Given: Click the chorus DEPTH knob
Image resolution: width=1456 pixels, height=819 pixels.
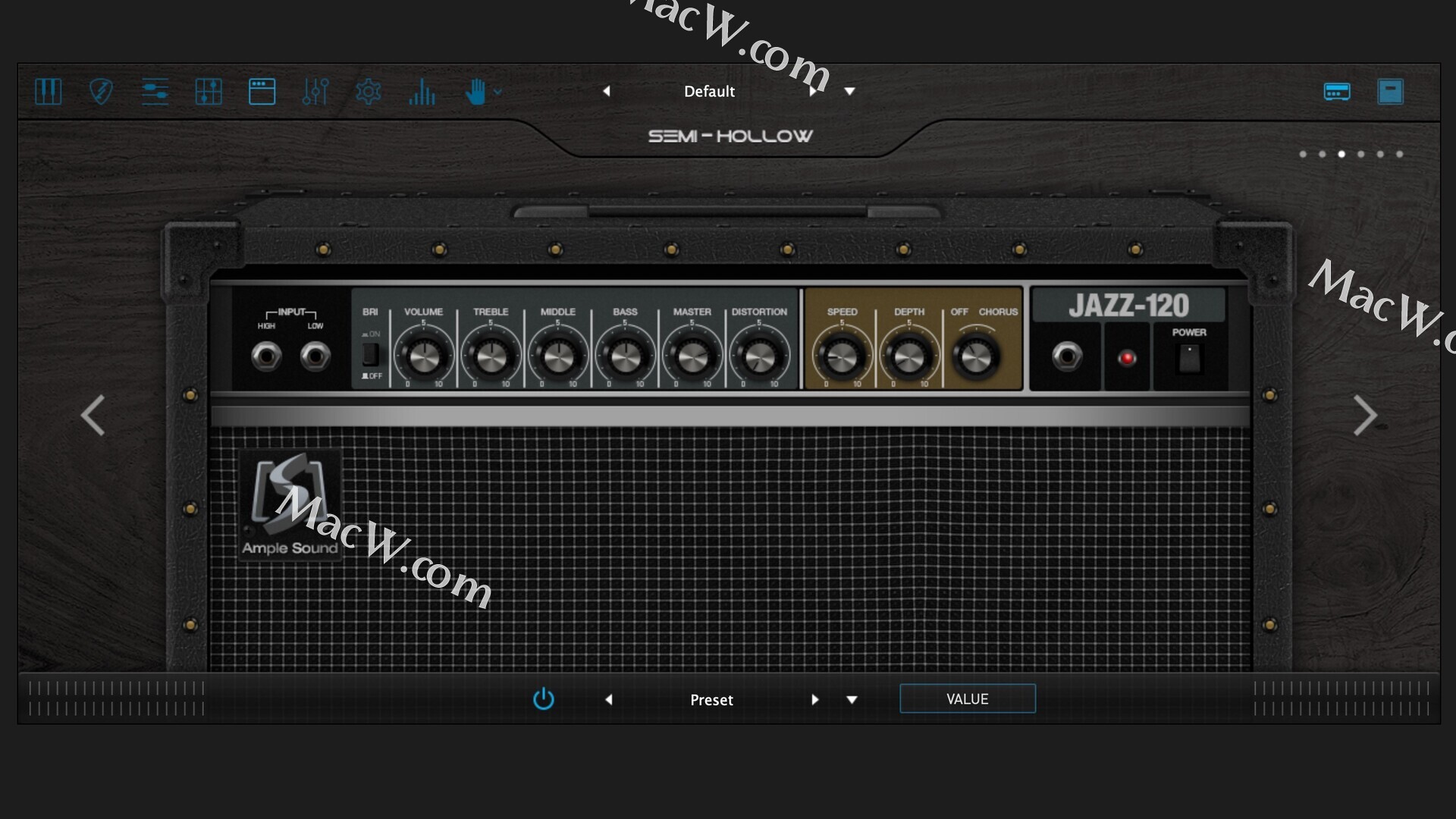Looking at the screenshot, I should click(908, 356).
